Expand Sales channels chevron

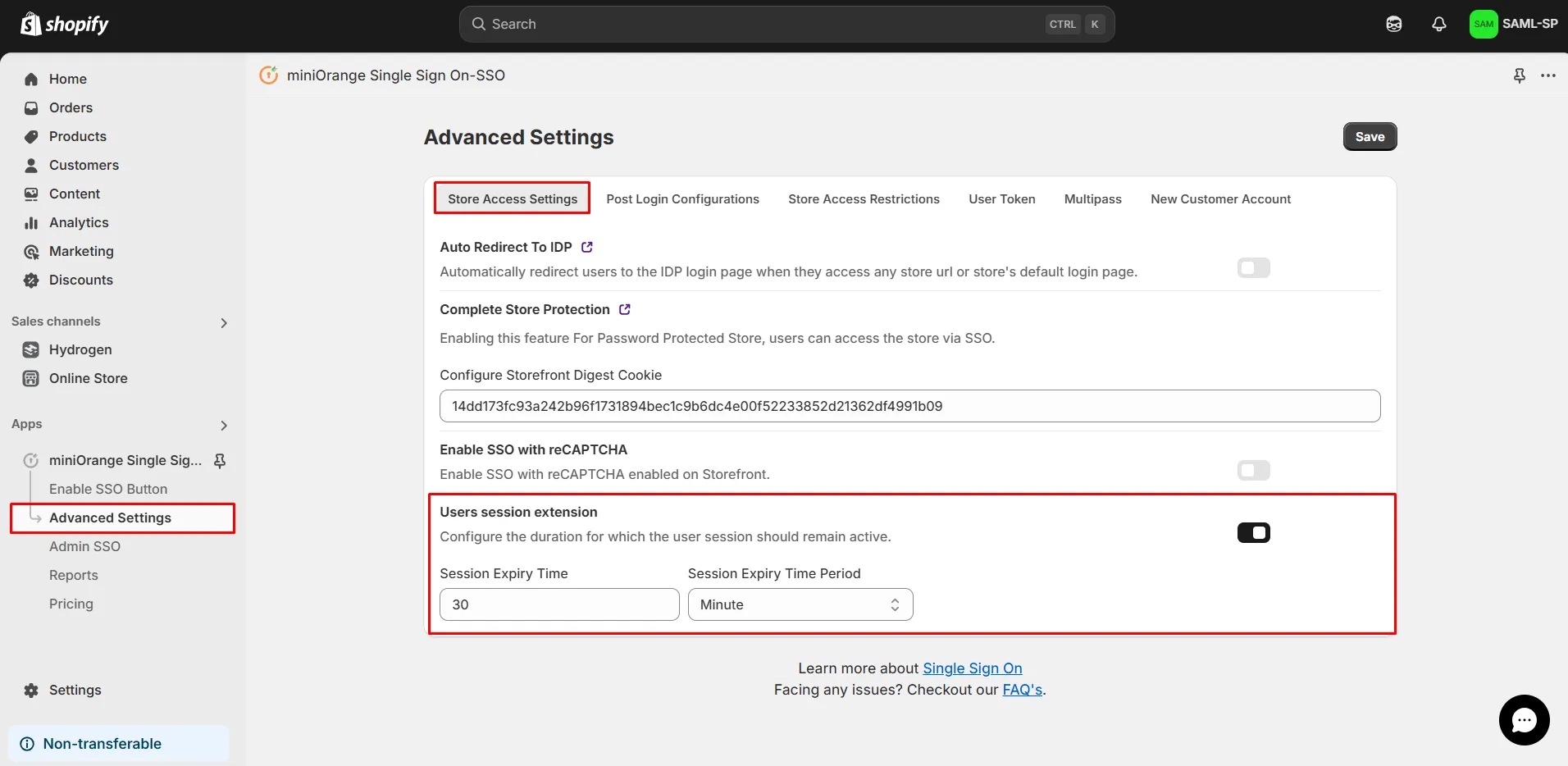tap(224, 323)
